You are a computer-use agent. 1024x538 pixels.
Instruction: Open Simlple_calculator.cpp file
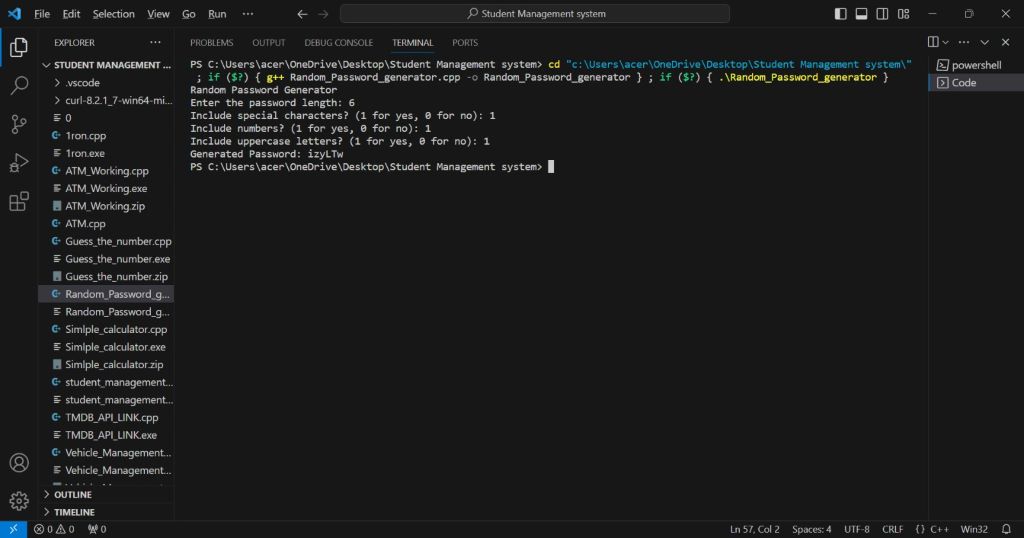click(108, 330)
